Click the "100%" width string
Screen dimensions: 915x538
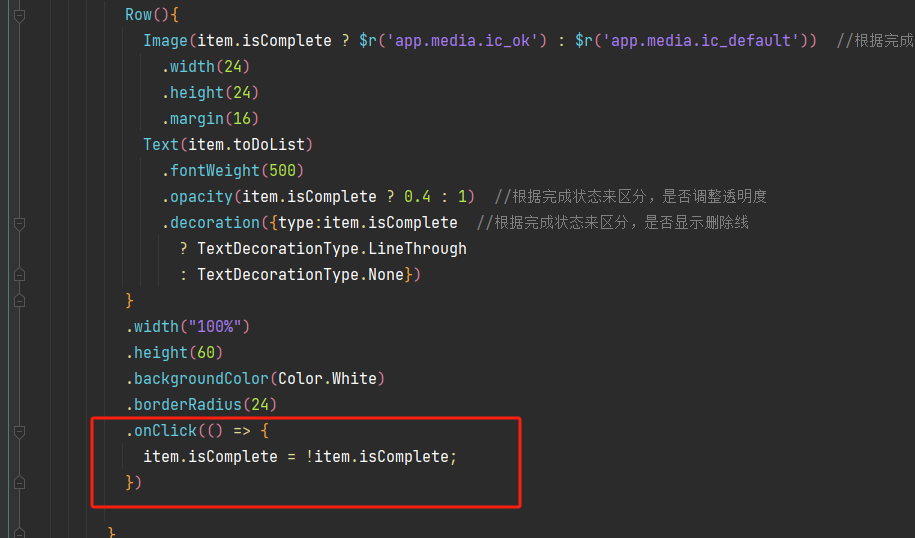(x=215, y=327)
